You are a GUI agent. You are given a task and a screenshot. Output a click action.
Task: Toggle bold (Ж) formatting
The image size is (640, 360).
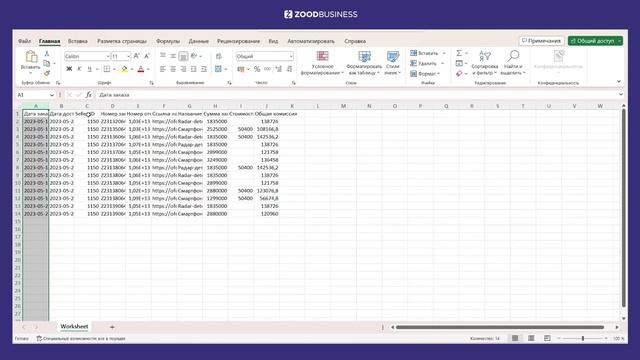click(x=69, y=69)
